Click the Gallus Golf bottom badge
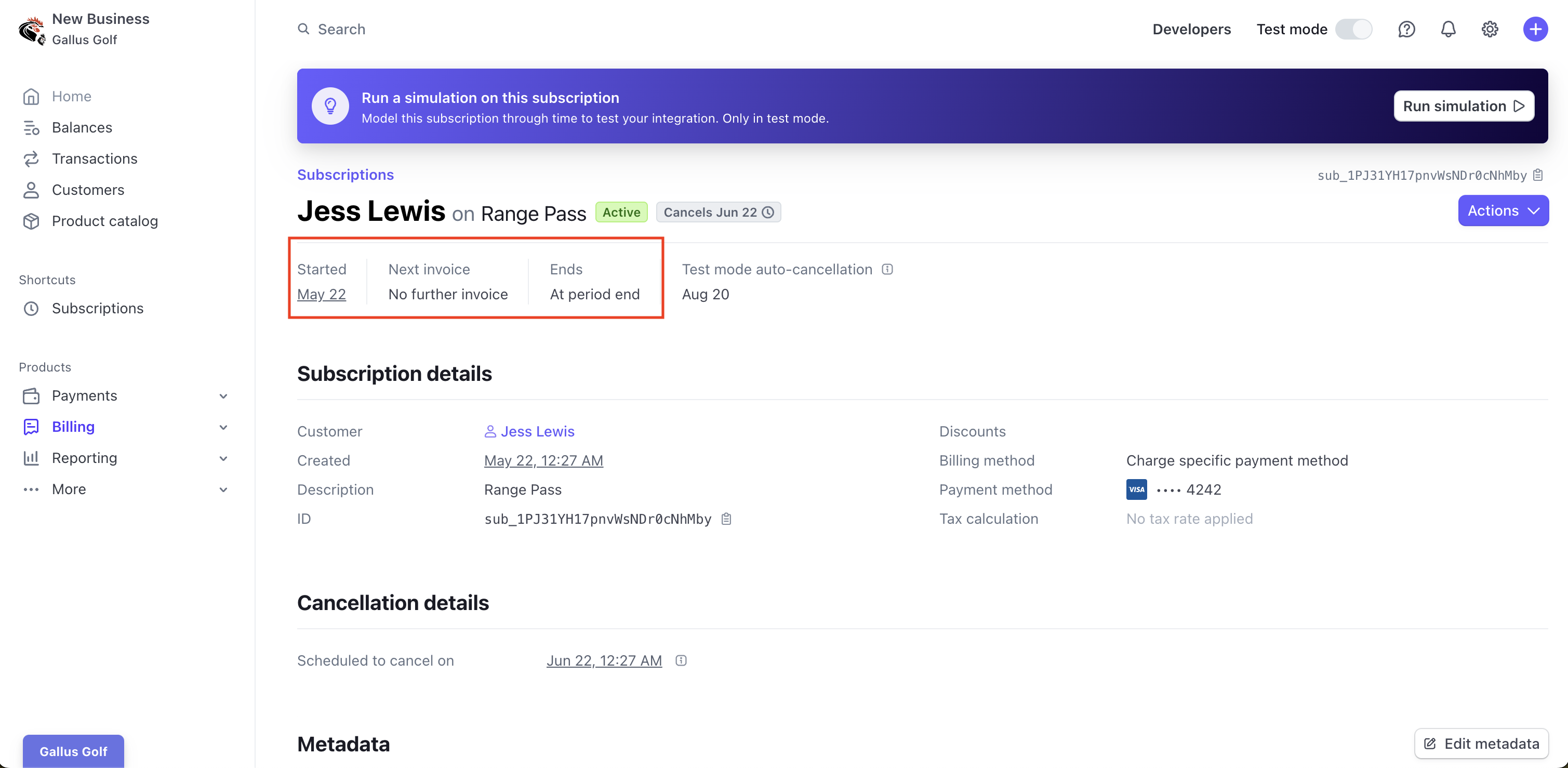1568x768 pixels. click(74, 751)
